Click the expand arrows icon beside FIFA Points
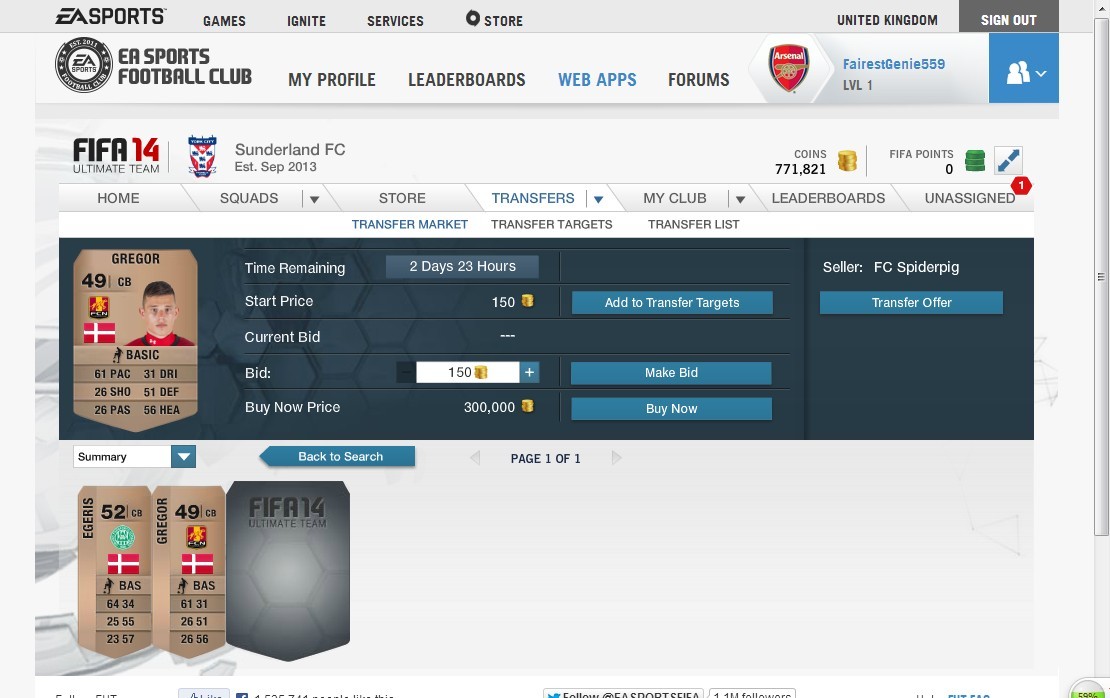The height and width of the screenshot is (698, 1110). tap(1008, 161)
